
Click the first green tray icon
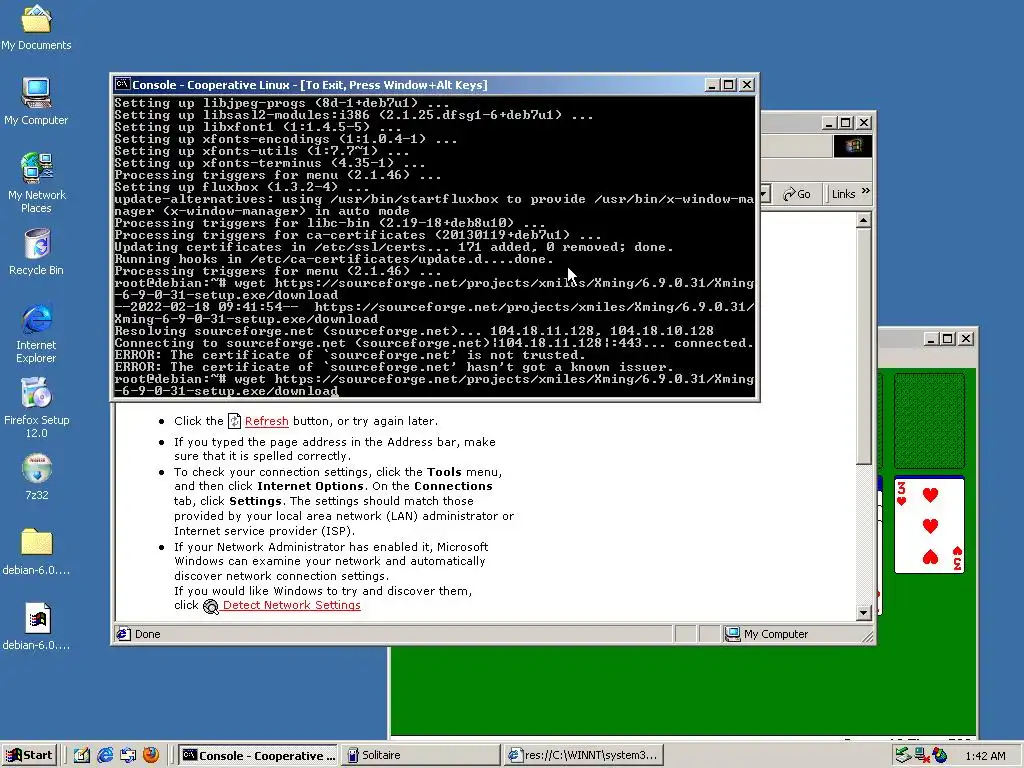pos(903,755)
